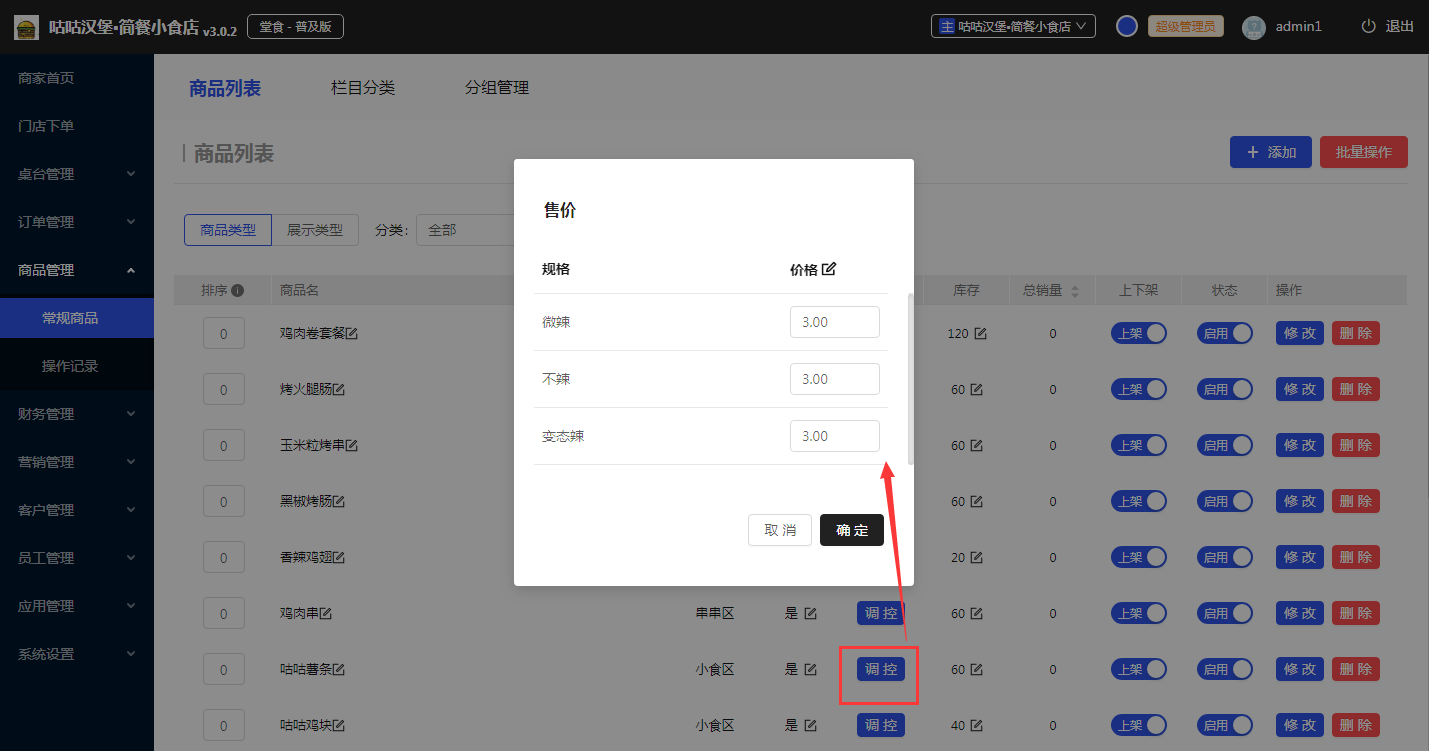Click the 批量操作 button
The width and height of the screenshot is (1429, 751).
1364,152
